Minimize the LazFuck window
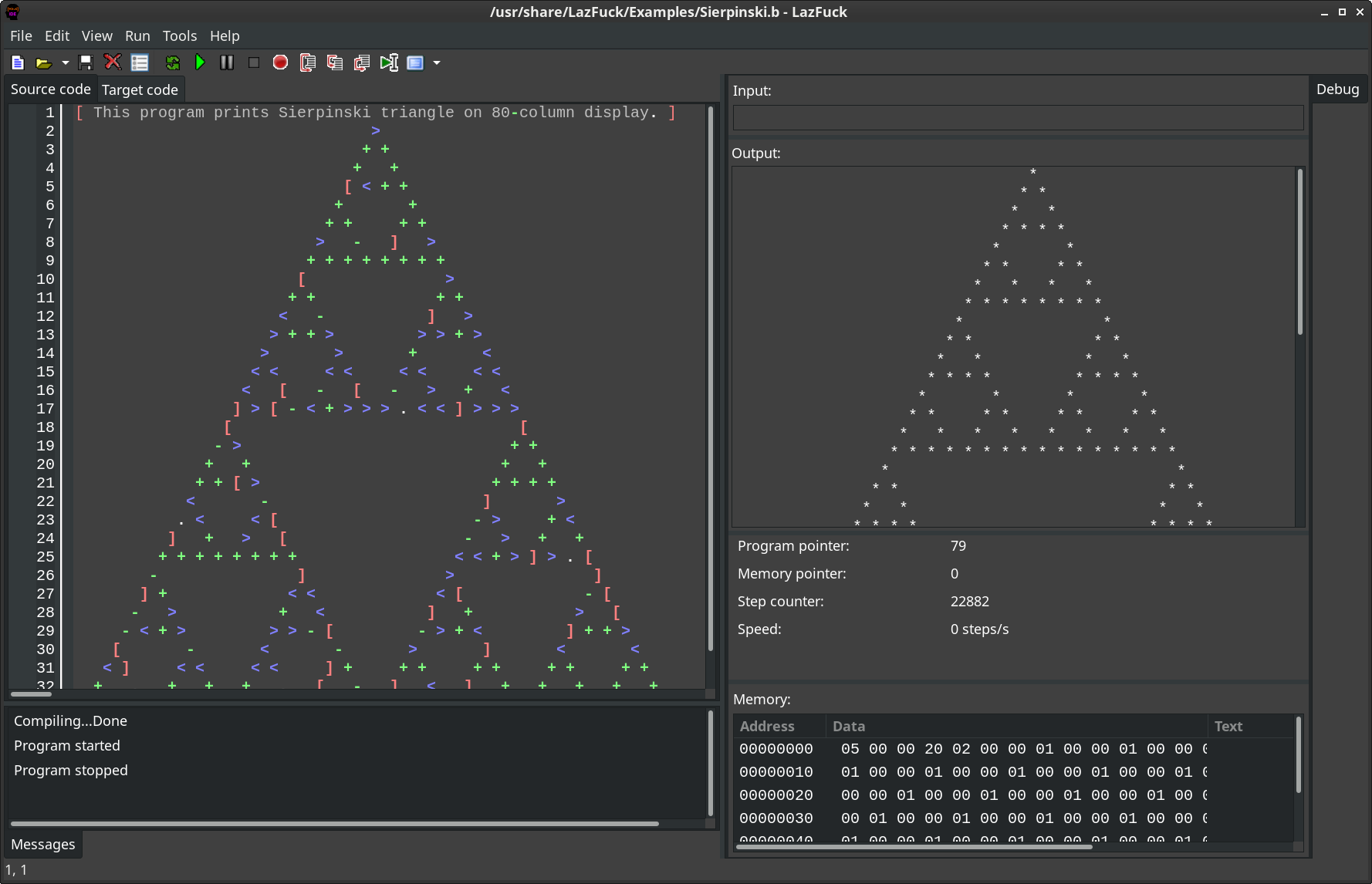This screenshot has width=1372, height=884. pyautogui.click(x=1324, y=12)
